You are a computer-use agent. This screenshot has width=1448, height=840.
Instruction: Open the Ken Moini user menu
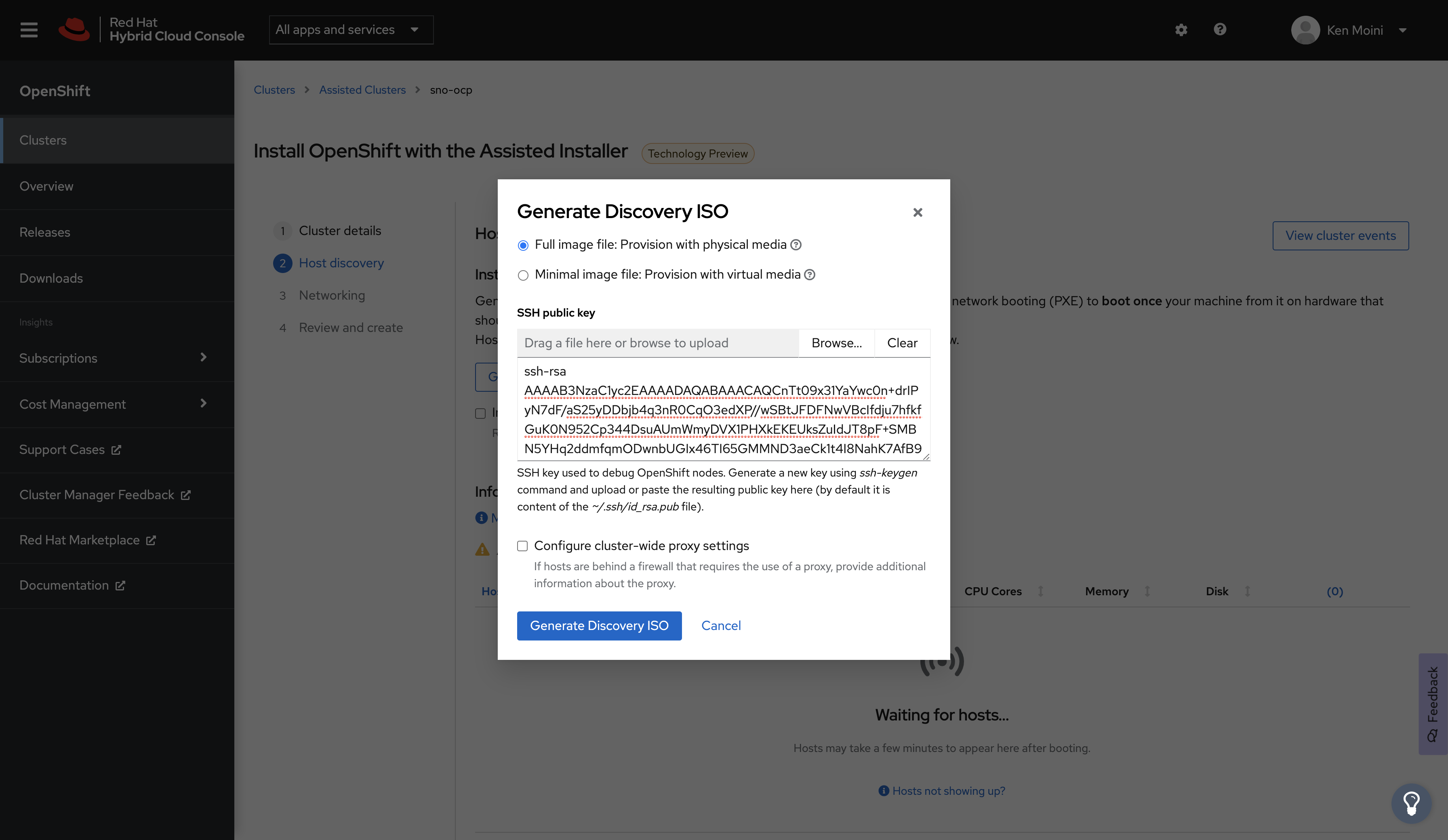click(x=1349, y=30)
